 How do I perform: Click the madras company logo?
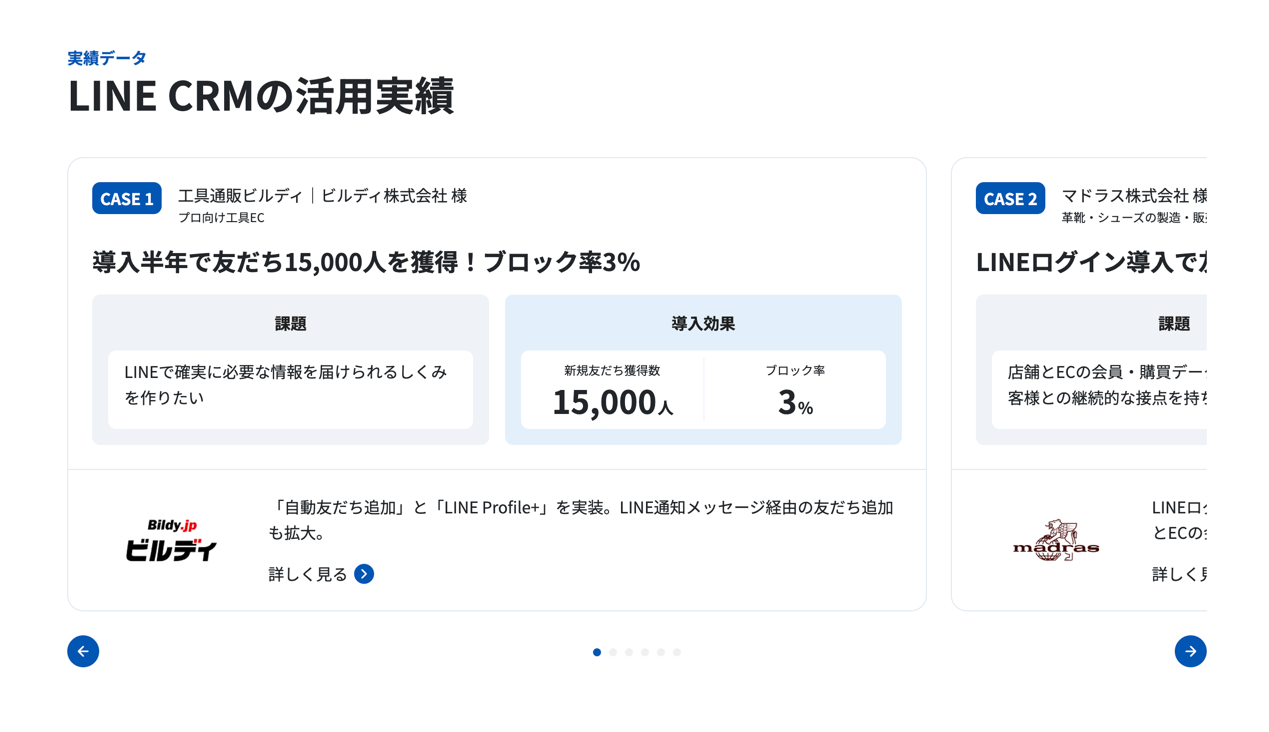click(1056, 541)
